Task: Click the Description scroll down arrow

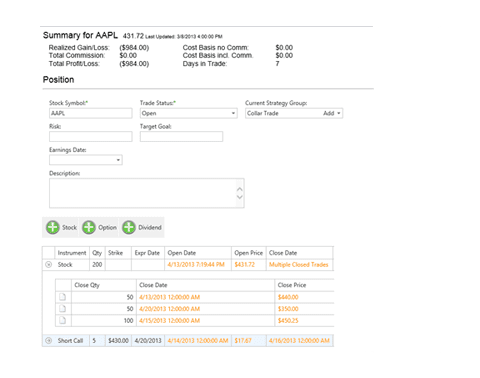Action: (240, 197)
